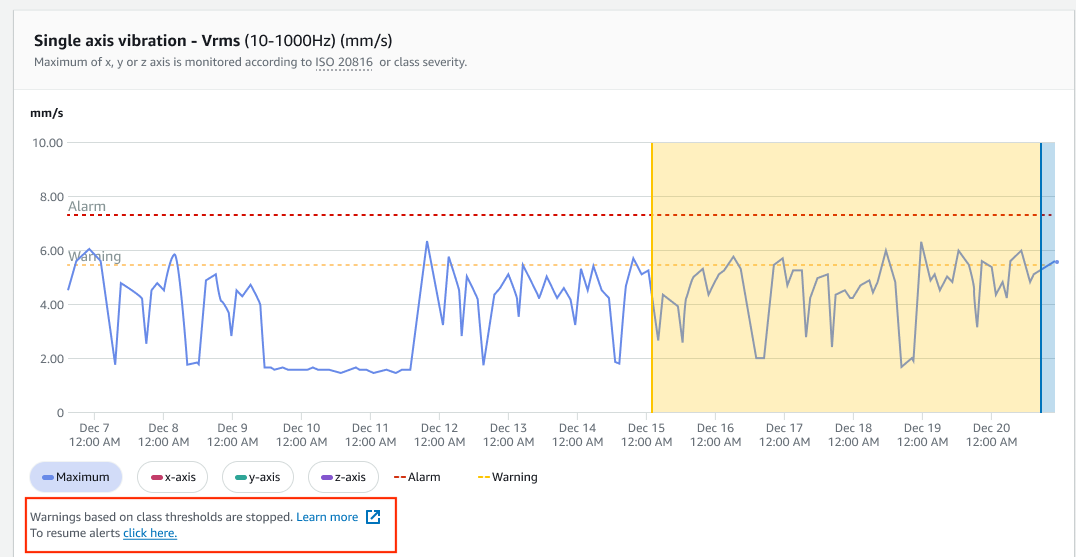This screenshot has width=1076, height=557.
Task: Click the Dec 7 12:00 AM axis label
Action: pos(94,434)
